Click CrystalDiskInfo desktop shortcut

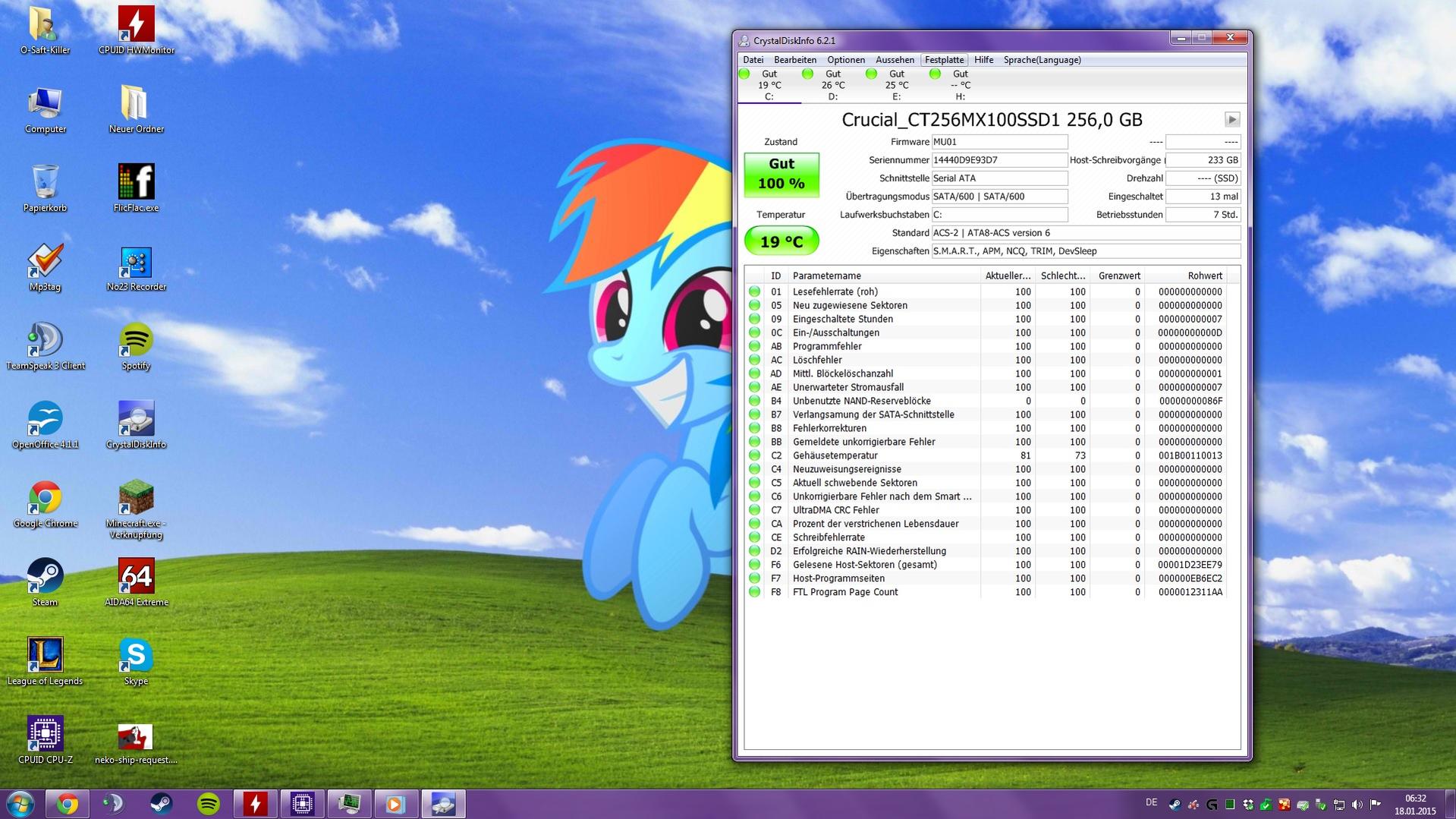(x=136, y=425)
